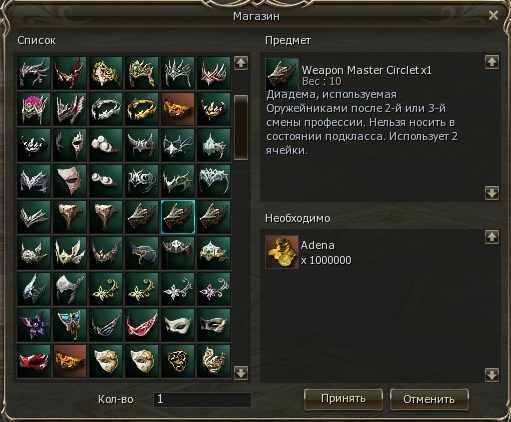This screenshot has width=511, height=422.
Task: Select the pink-haired skull circlet icon
Action: coord(34,109)
